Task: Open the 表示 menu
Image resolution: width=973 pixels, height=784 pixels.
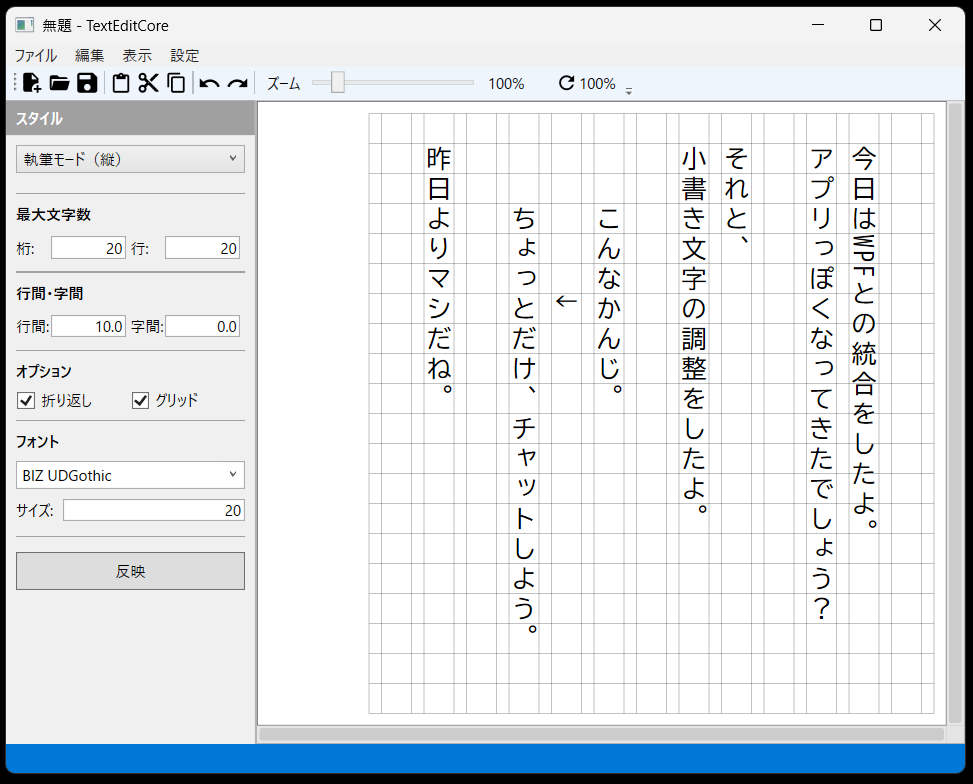Action: (x=137, y=56)
